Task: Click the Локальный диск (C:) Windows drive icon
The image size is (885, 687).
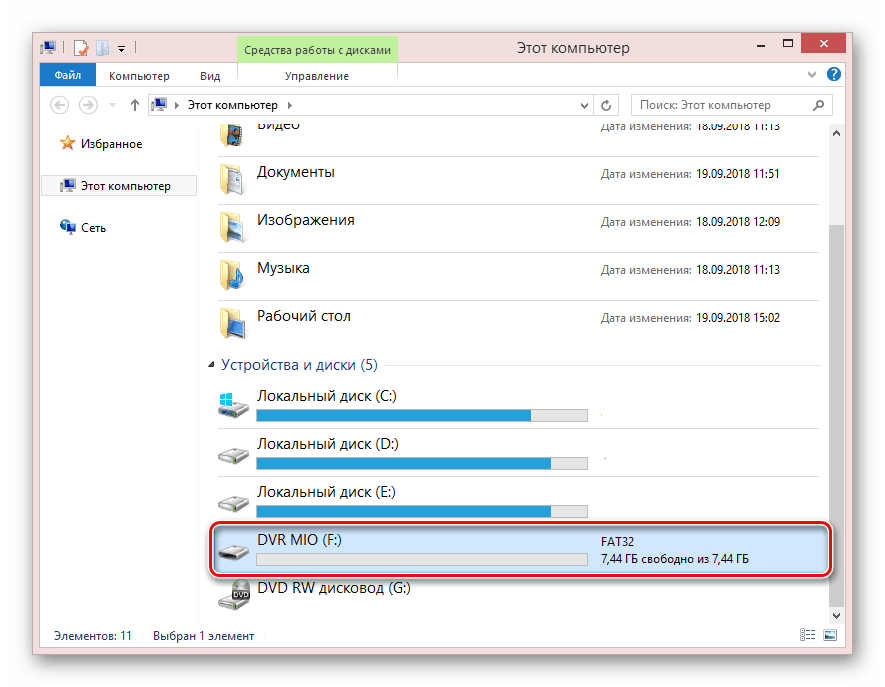Action: coord(233,405)
